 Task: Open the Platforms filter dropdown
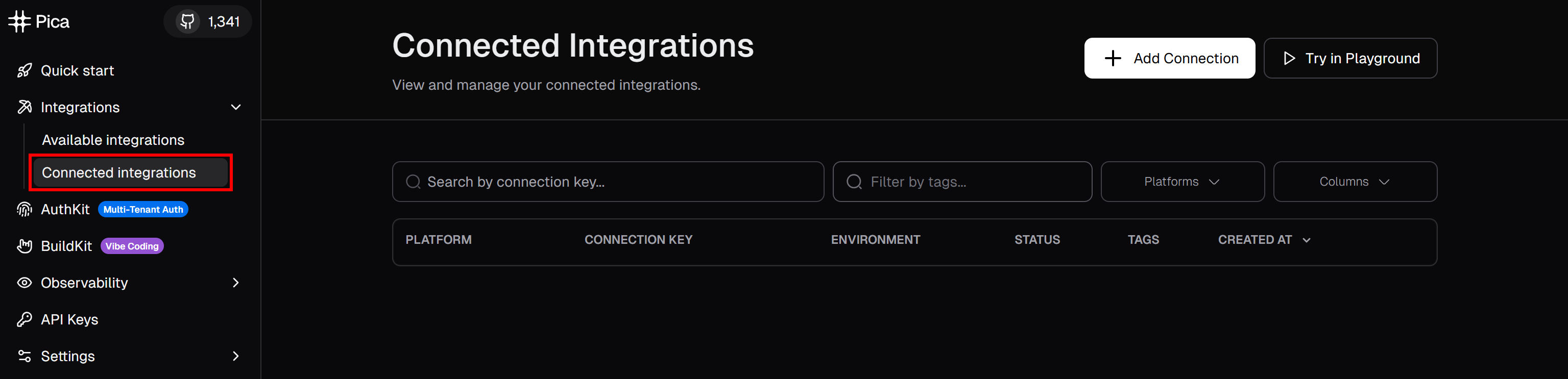tap(1181, 182)
